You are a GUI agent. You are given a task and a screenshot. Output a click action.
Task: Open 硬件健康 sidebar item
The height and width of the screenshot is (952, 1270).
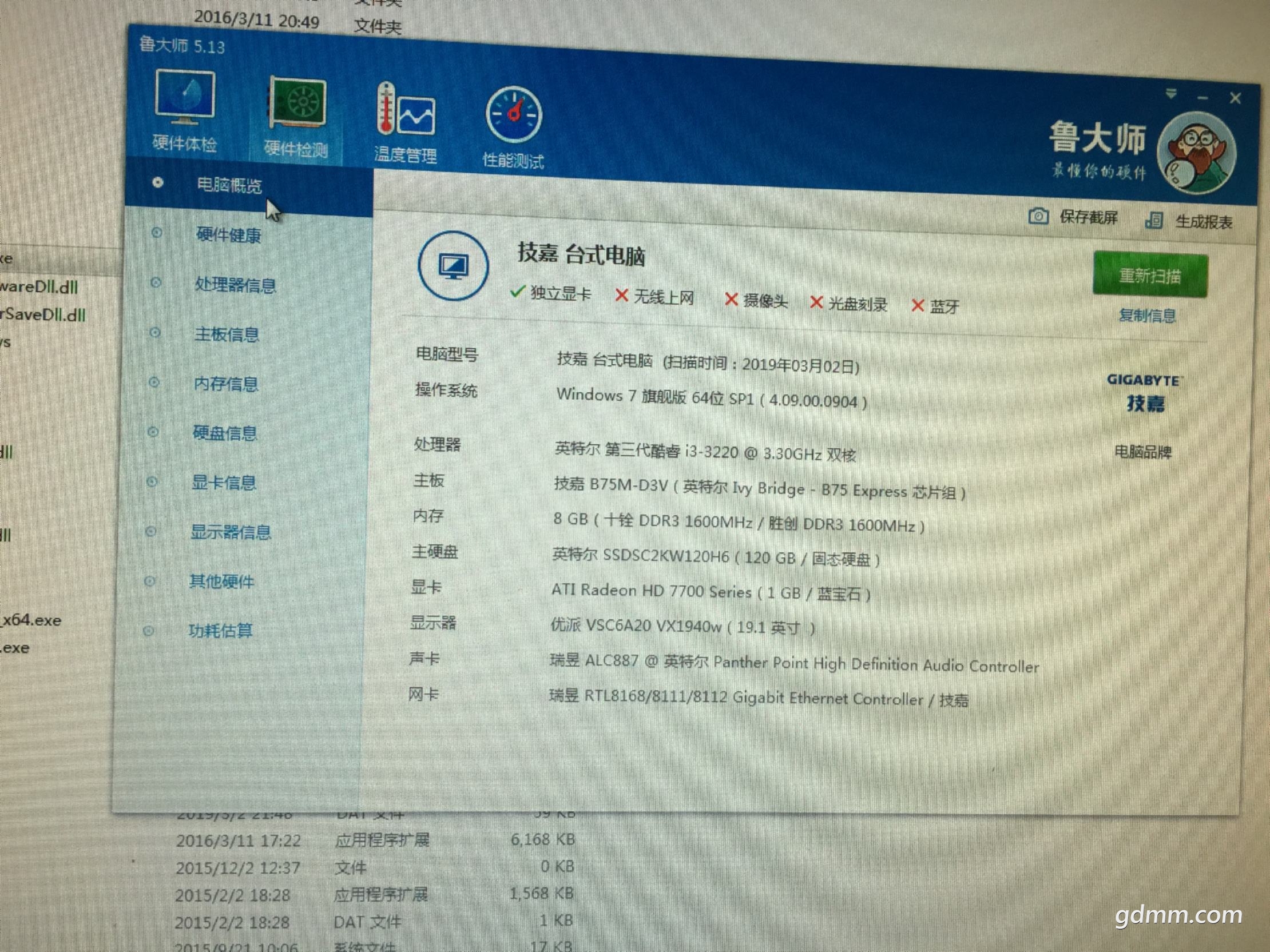click(228, 234)
